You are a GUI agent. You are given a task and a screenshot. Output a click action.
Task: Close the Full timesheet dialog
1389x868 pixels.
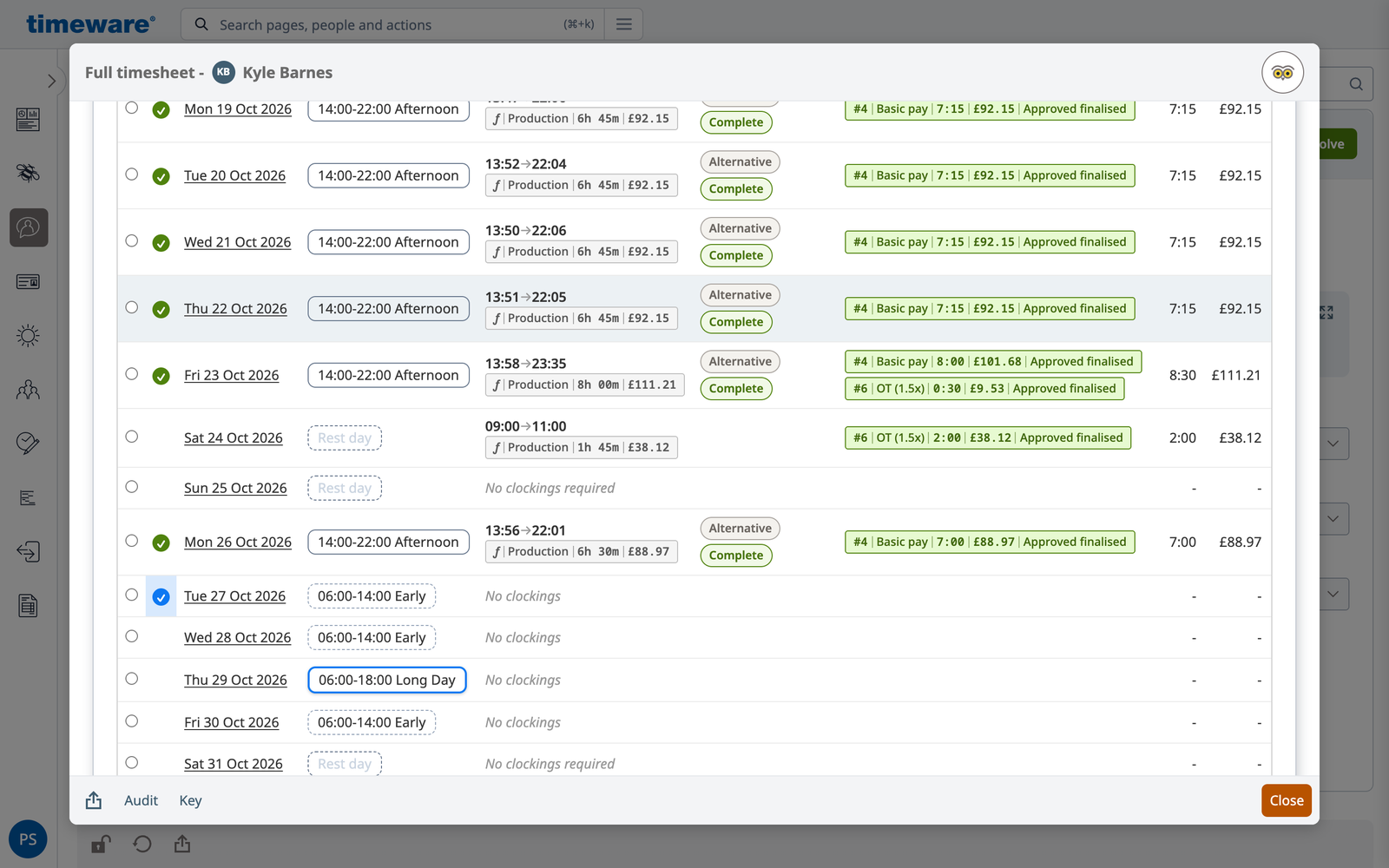coord(1287,800)
